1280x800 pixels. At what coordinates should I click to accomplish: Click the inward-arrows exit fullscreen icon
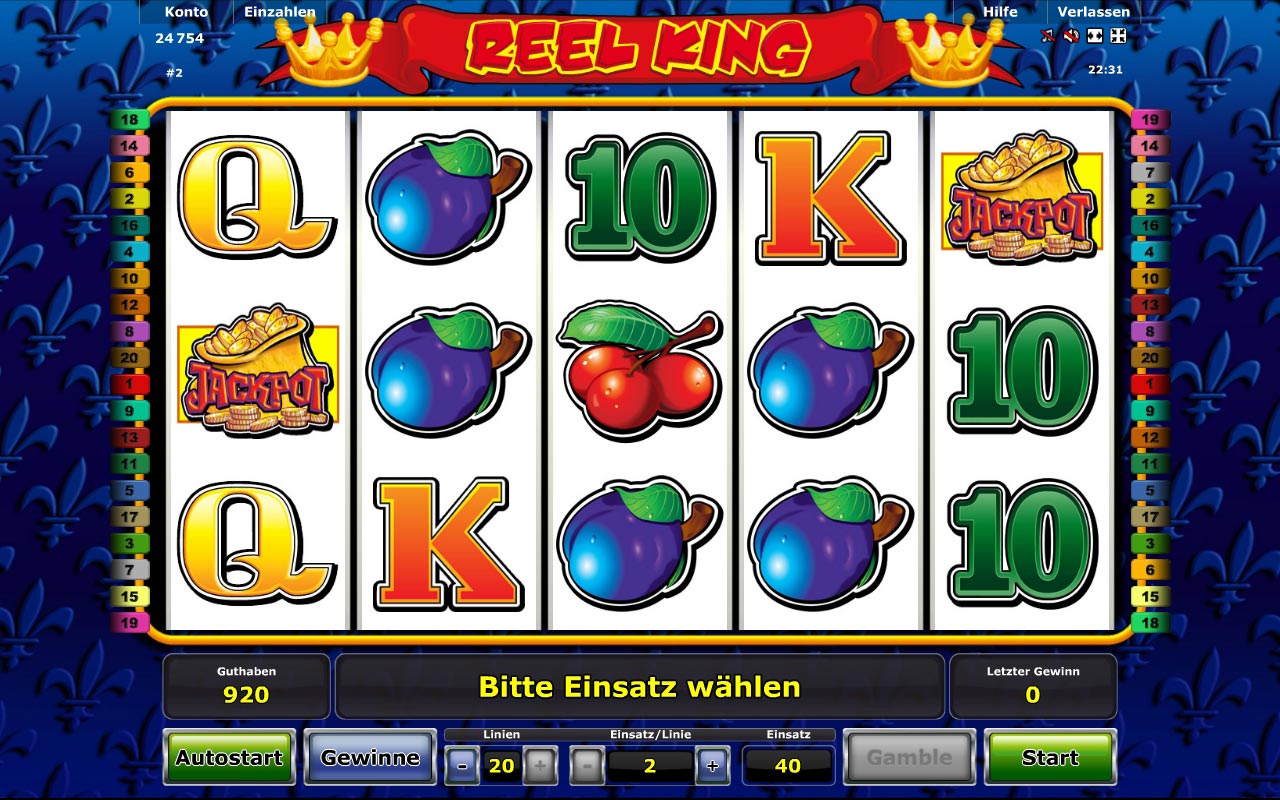pyautogui.click(x=1119, y=36)
